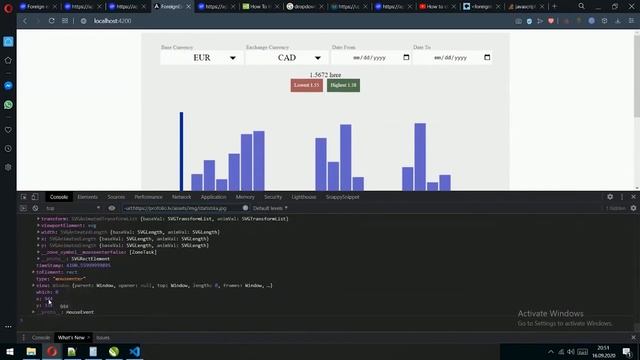Image resolution: width=640 pixels, height=360 pixels.
Task: Open the Opera menu logo
Action: tap(8, 8)
